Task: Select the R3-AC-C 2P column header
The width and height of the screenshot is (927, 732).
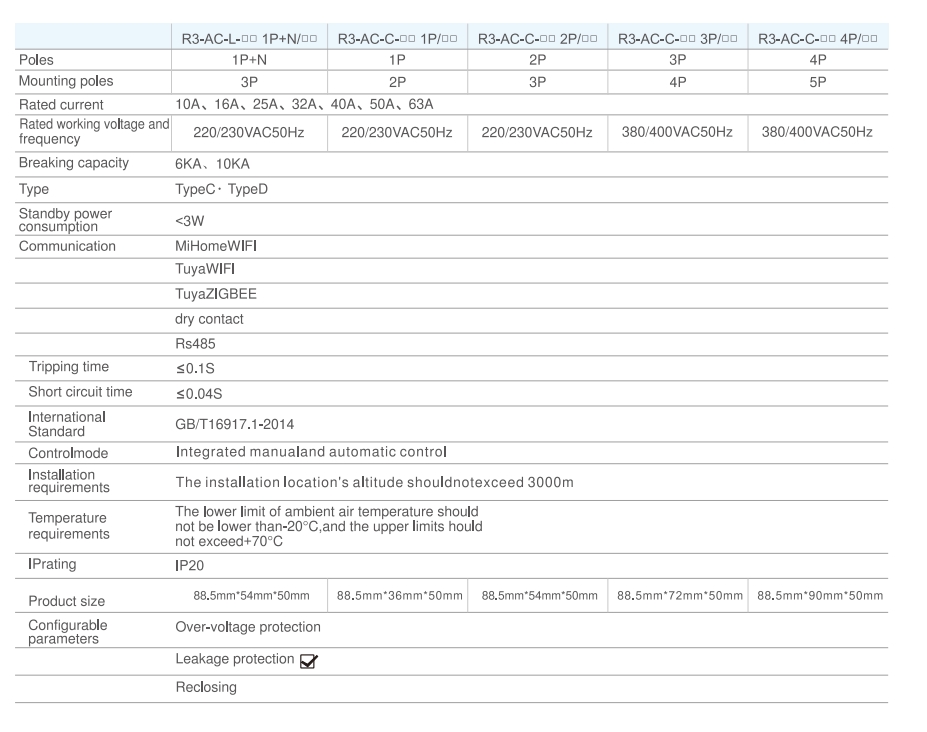Action: coord(537,39)
